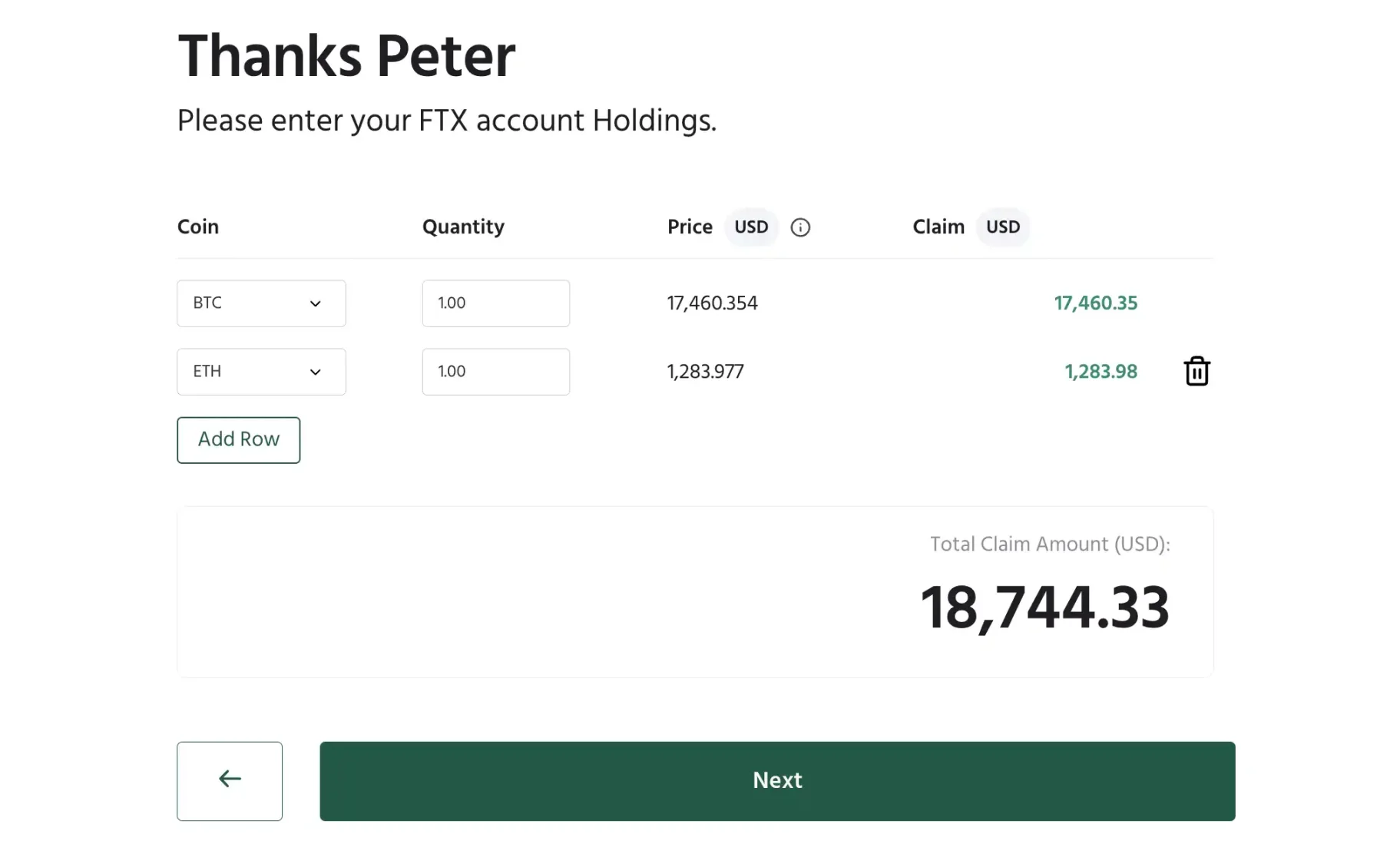
Task: Click the Quantity column header
Action: coord(463,227)
